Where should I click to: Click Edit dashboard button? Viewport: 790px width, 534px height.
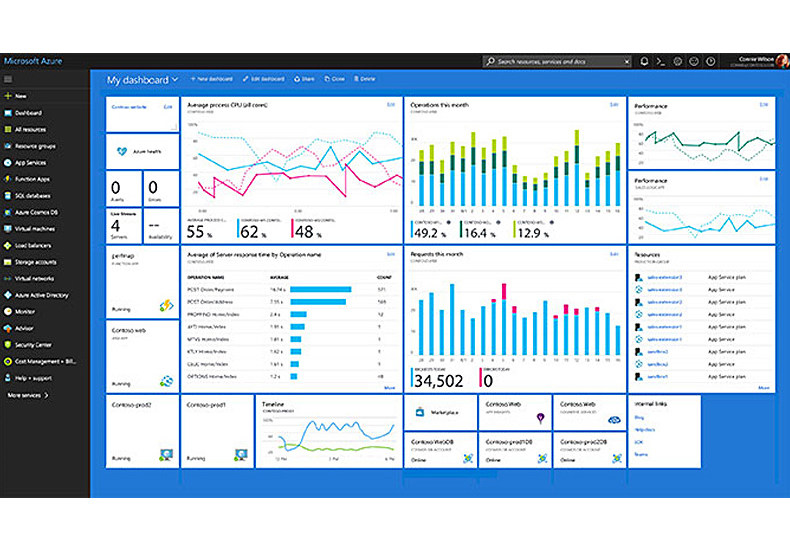[x=264, y=79]
